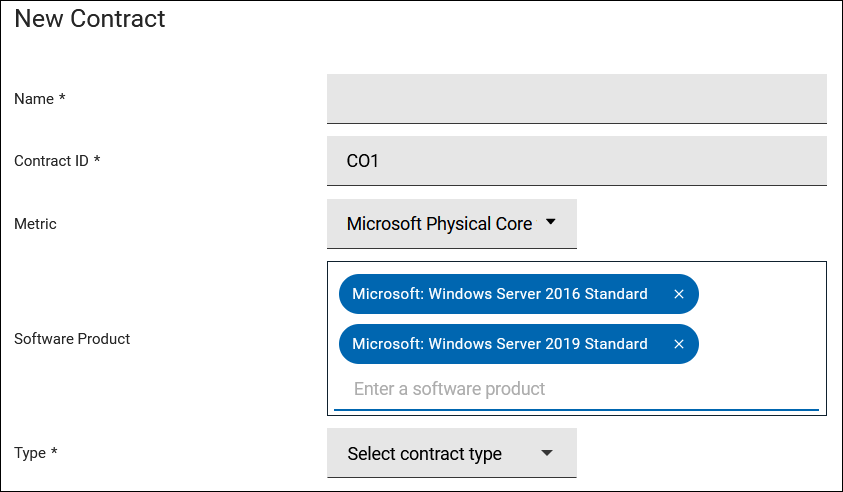Click the Enter a software product input
Viewport: 843px width, 492px height.
pyautogui.click(x=576, y=389)
